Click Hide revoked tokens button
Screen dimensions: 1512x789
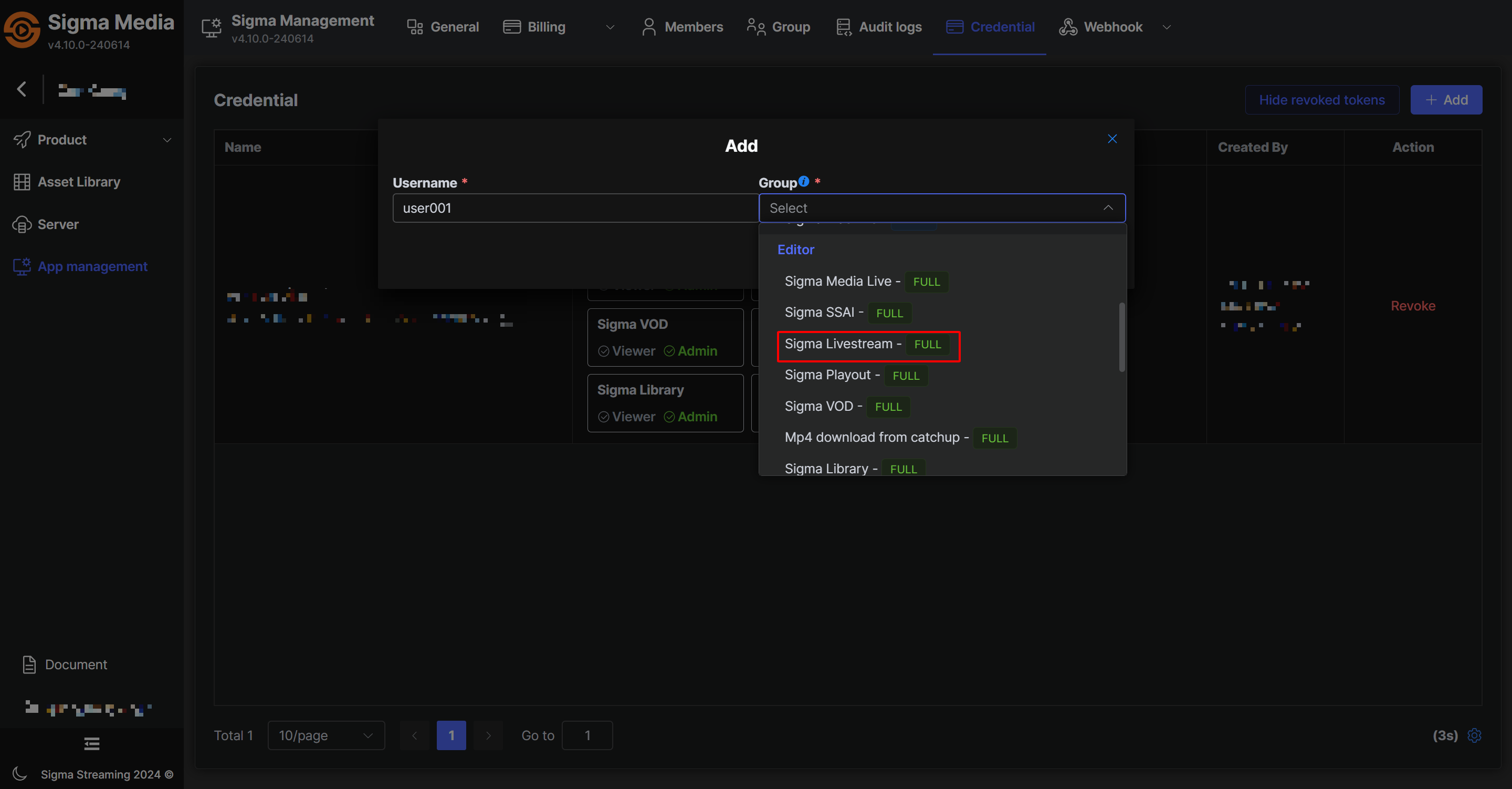coord(1321,100)
